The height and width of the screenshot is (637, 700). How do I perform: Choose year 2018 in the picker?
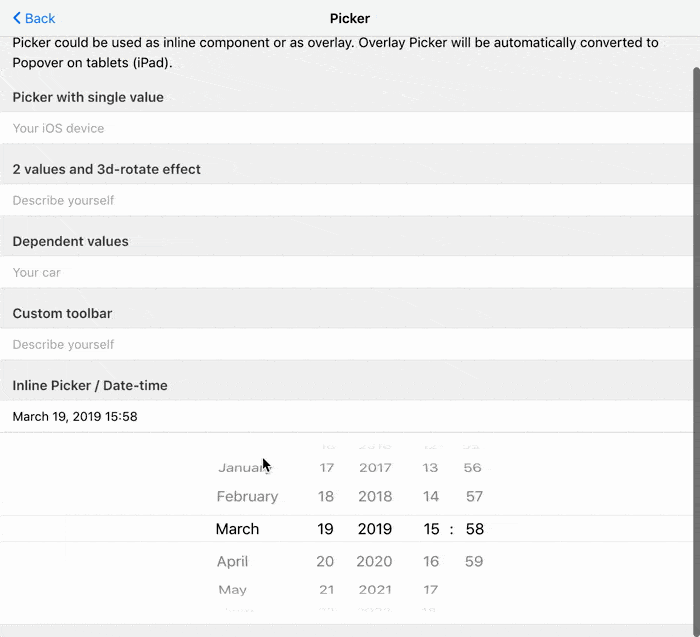pyautogui.click(x=375, y=496)
